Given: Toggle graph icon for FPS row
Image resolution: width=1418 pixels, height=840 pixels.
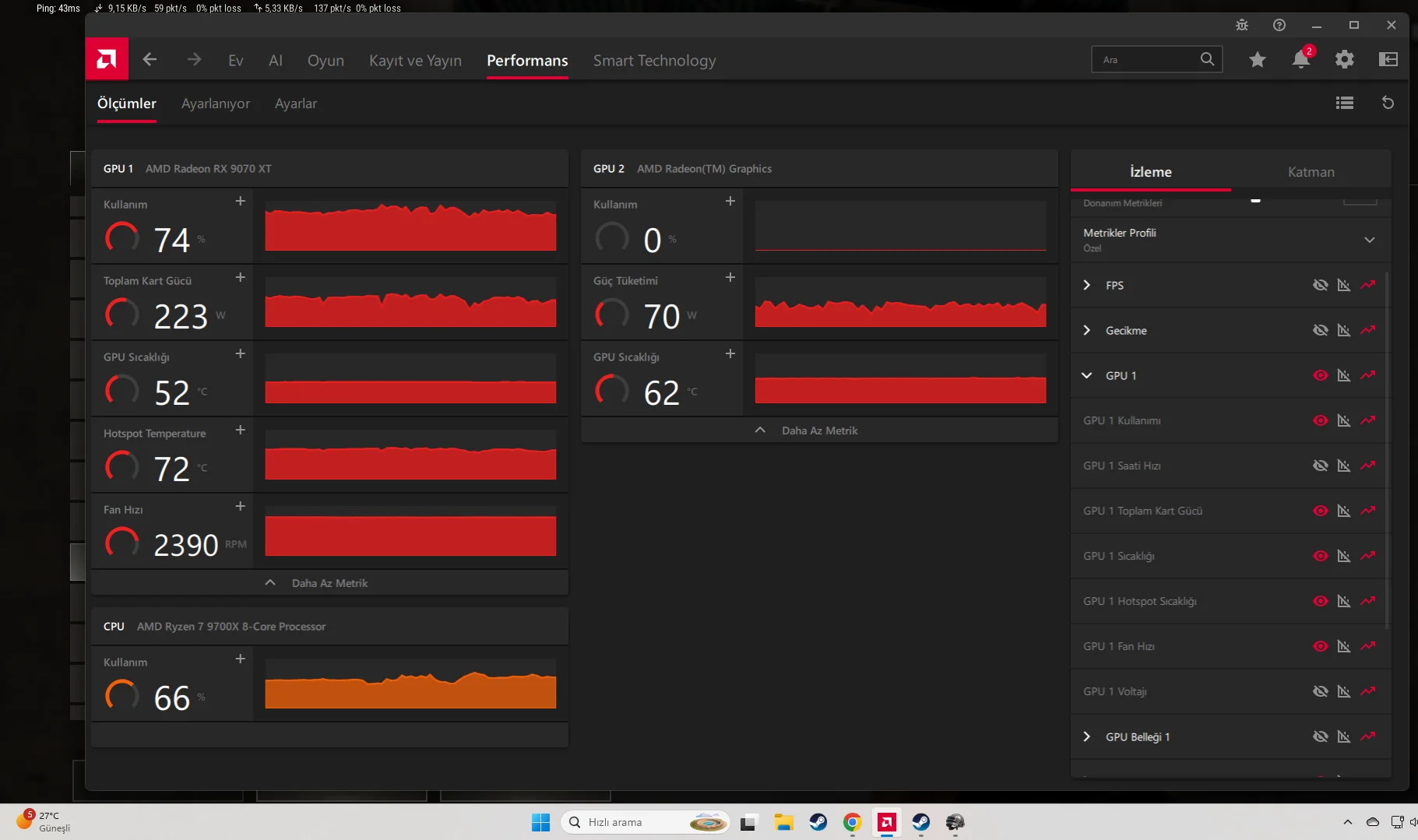Looking at the screenshot, I should click(x=1367, y=285).
